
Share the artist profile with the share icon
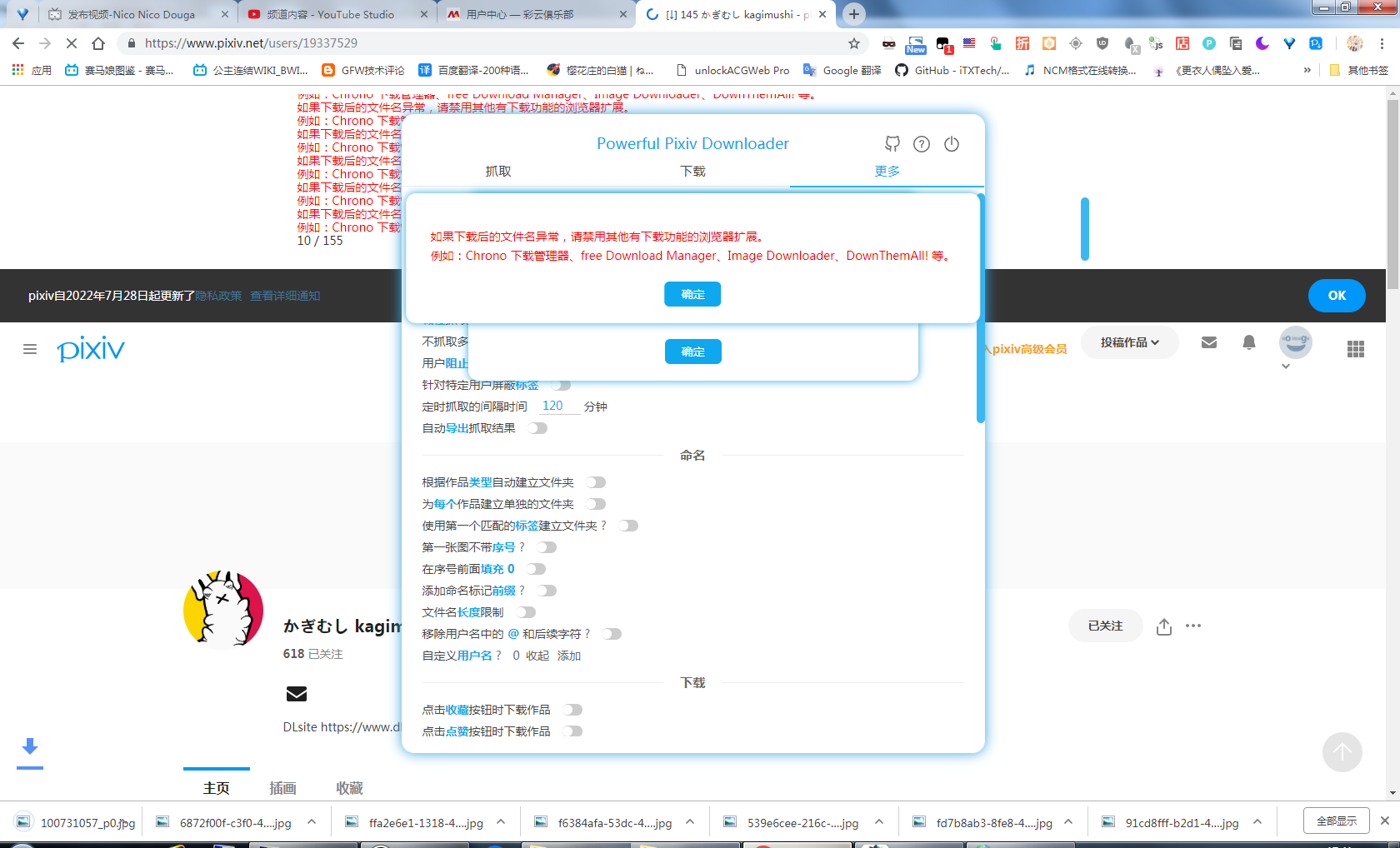pyautogui.click(x=1163, y=626)
